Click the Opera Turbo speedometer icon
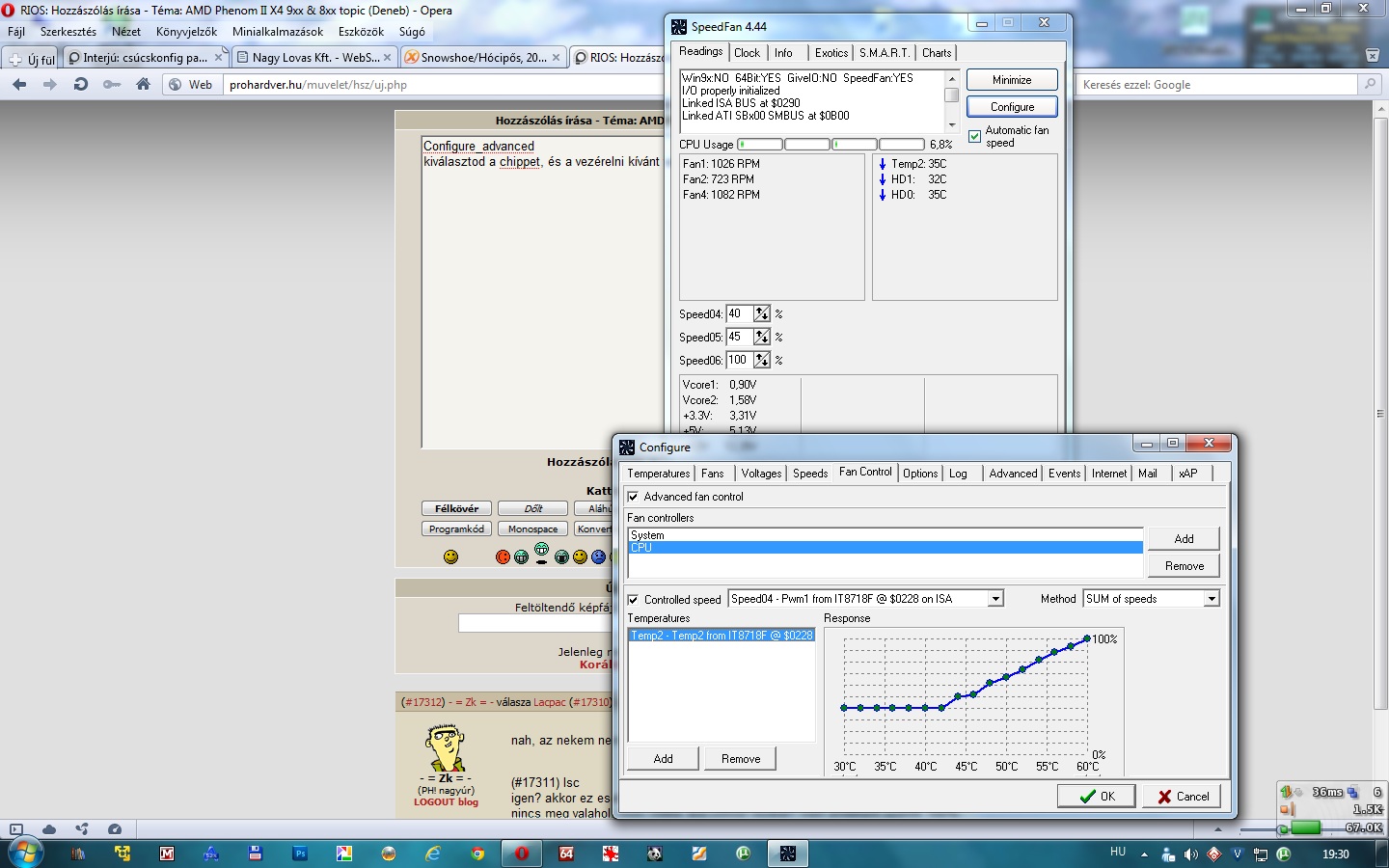This screenshot has width=1389, height=868. [115, 829]
